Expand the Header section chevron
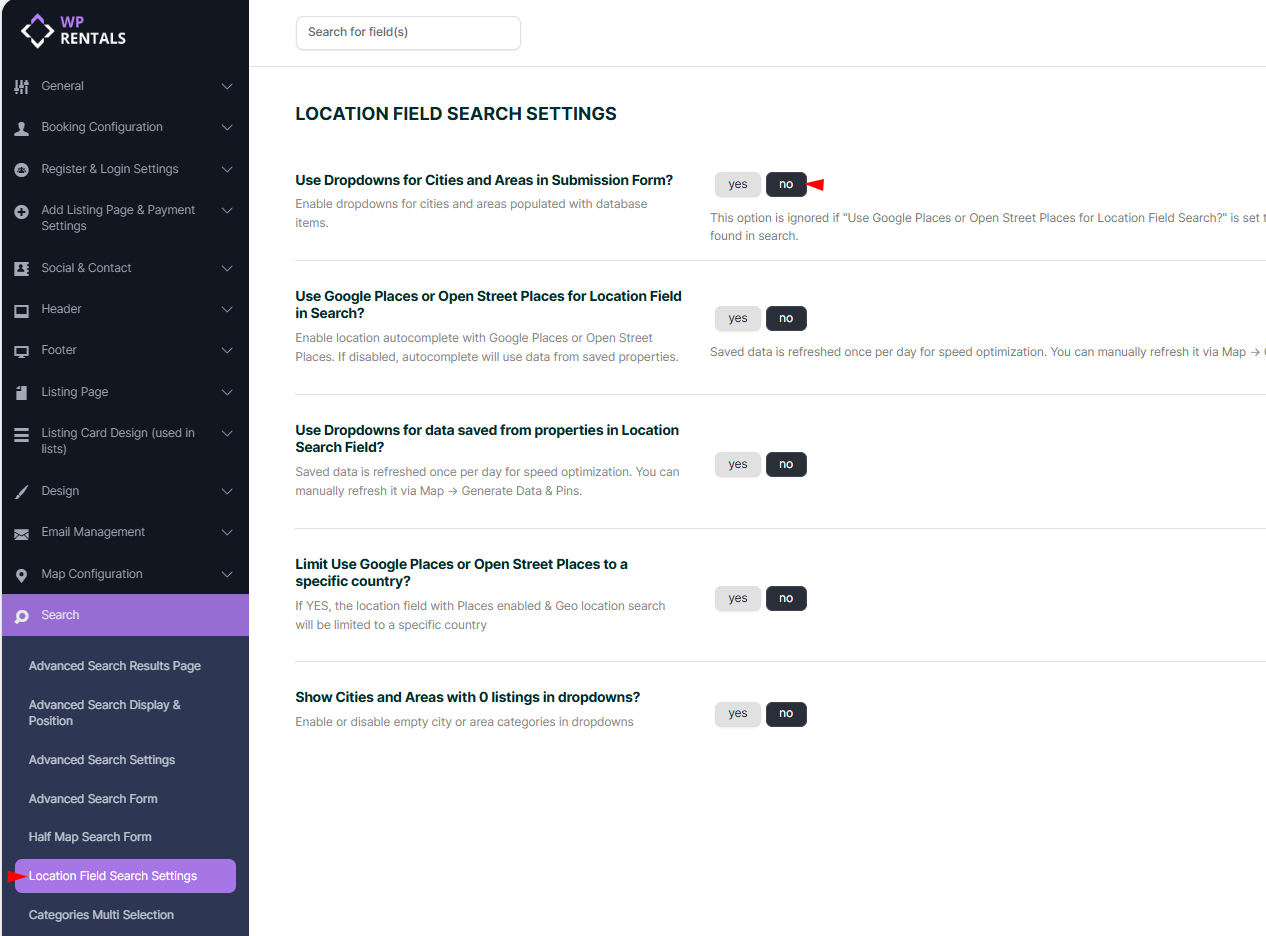 coord(227,310)
